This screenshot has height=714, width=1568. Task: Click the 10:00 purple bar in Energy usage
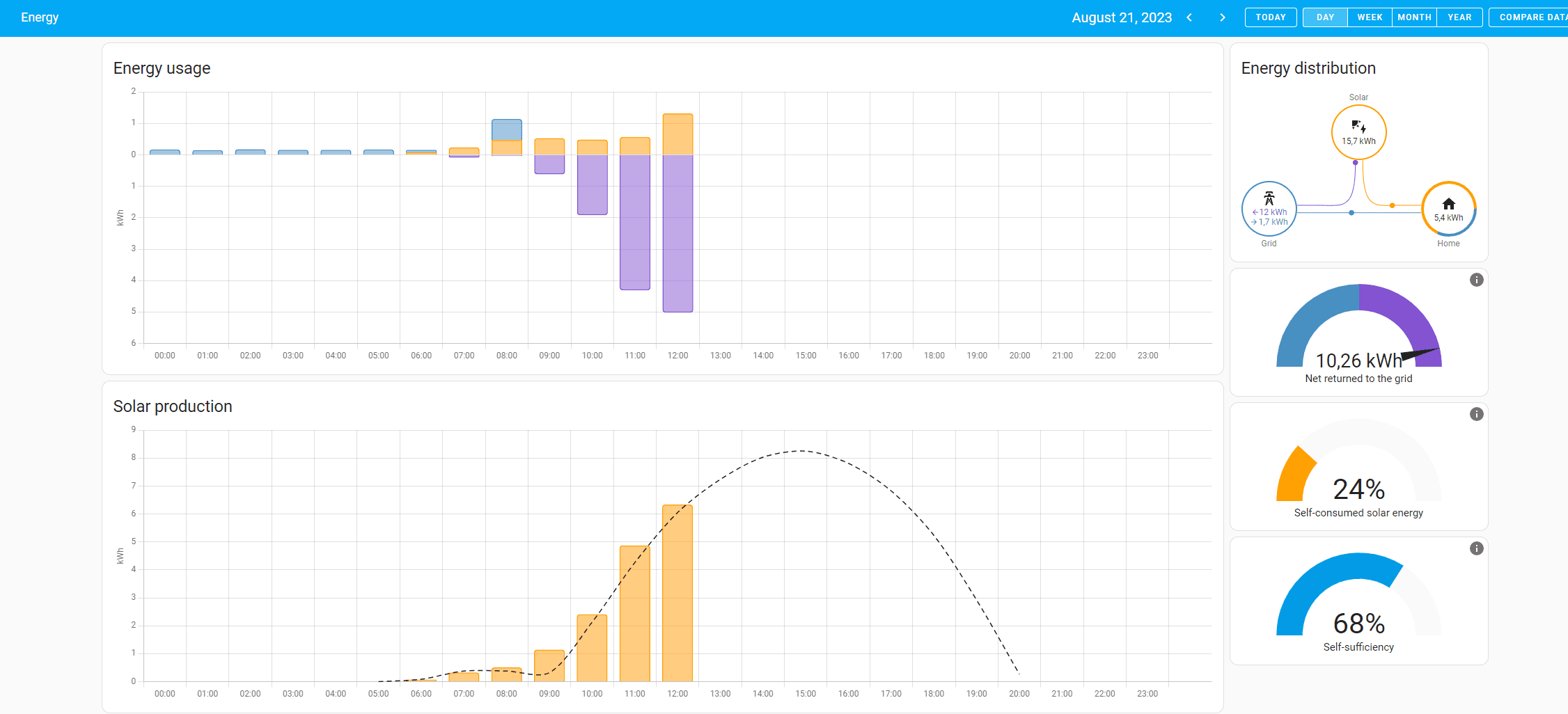coord(593,184)
